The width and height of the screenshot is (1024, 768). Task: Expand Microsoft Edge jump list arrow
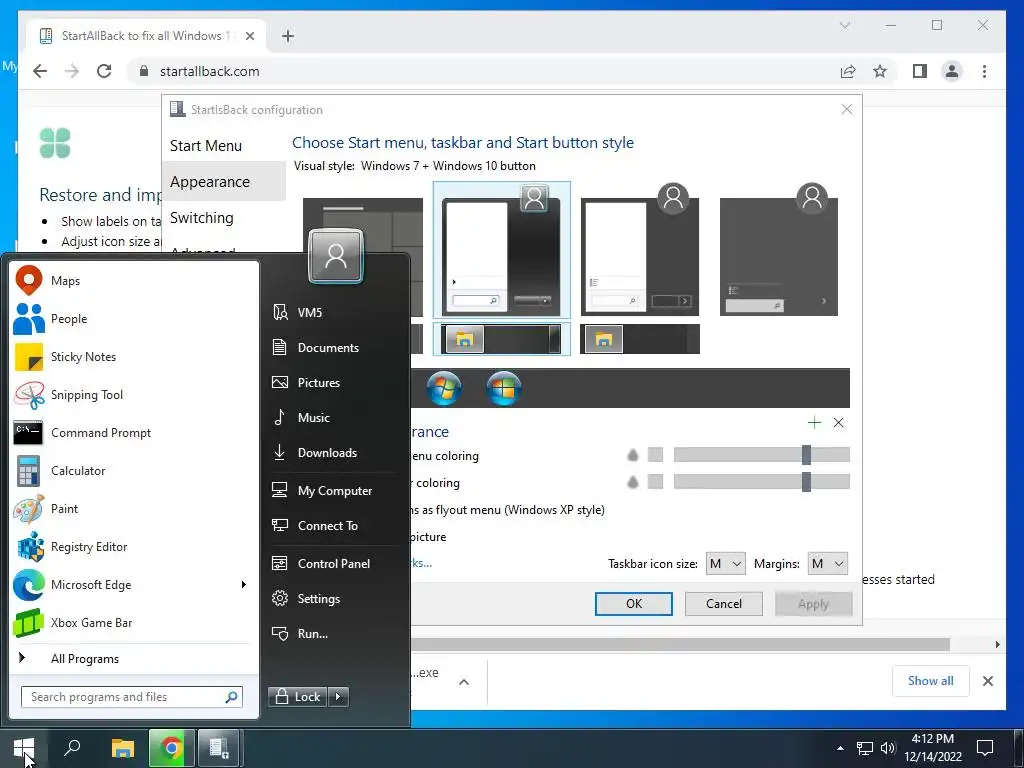(x=244, y=584)
